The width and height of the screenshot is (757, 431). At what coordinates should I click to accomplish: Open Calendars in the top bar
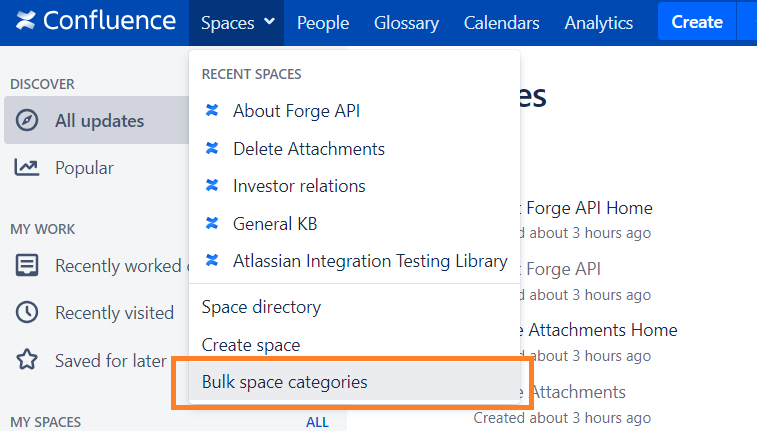pyautogui.click(x=501, y=22)
